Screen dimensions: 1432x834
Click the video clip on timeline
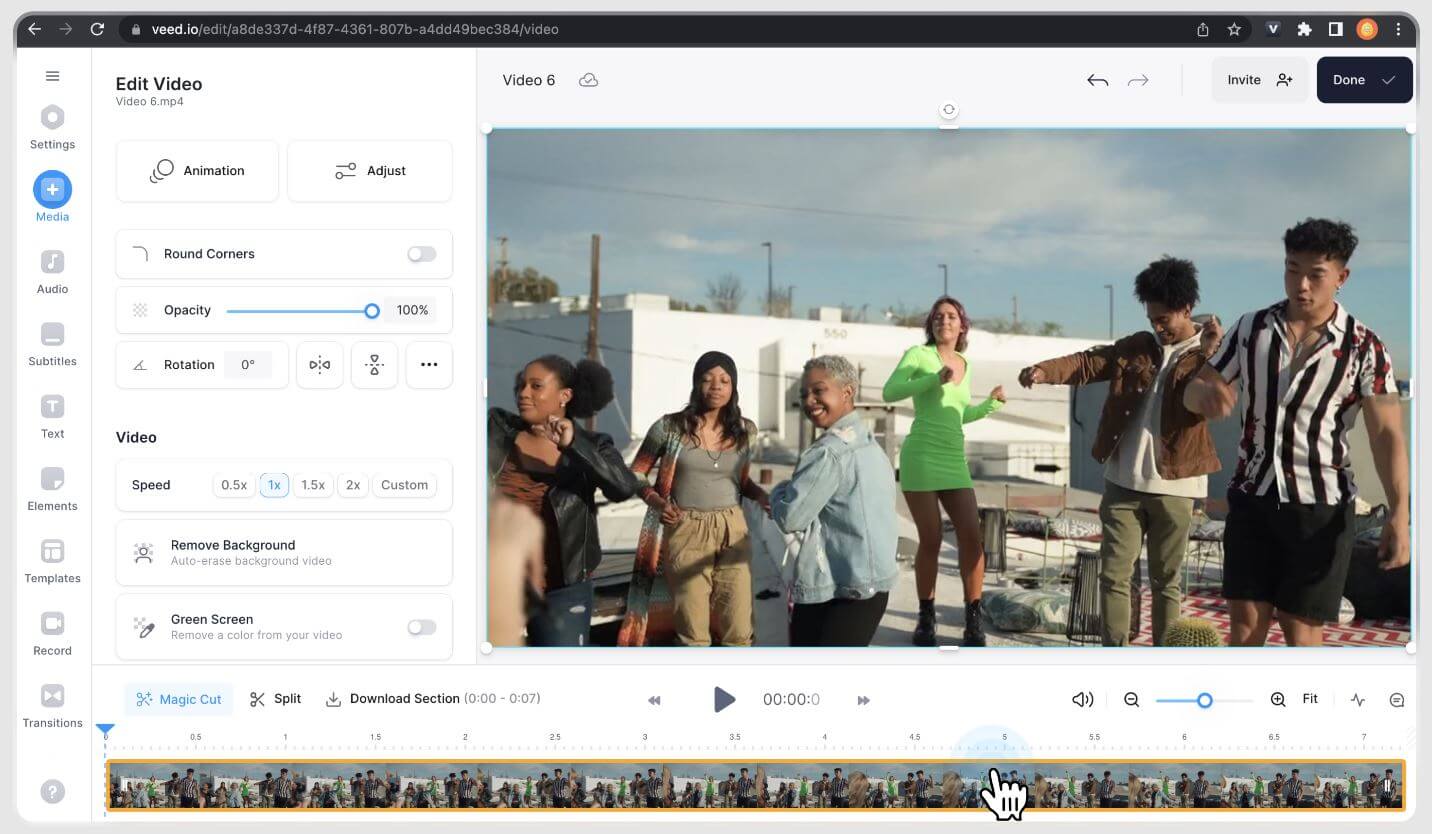[x=755, y=786]
